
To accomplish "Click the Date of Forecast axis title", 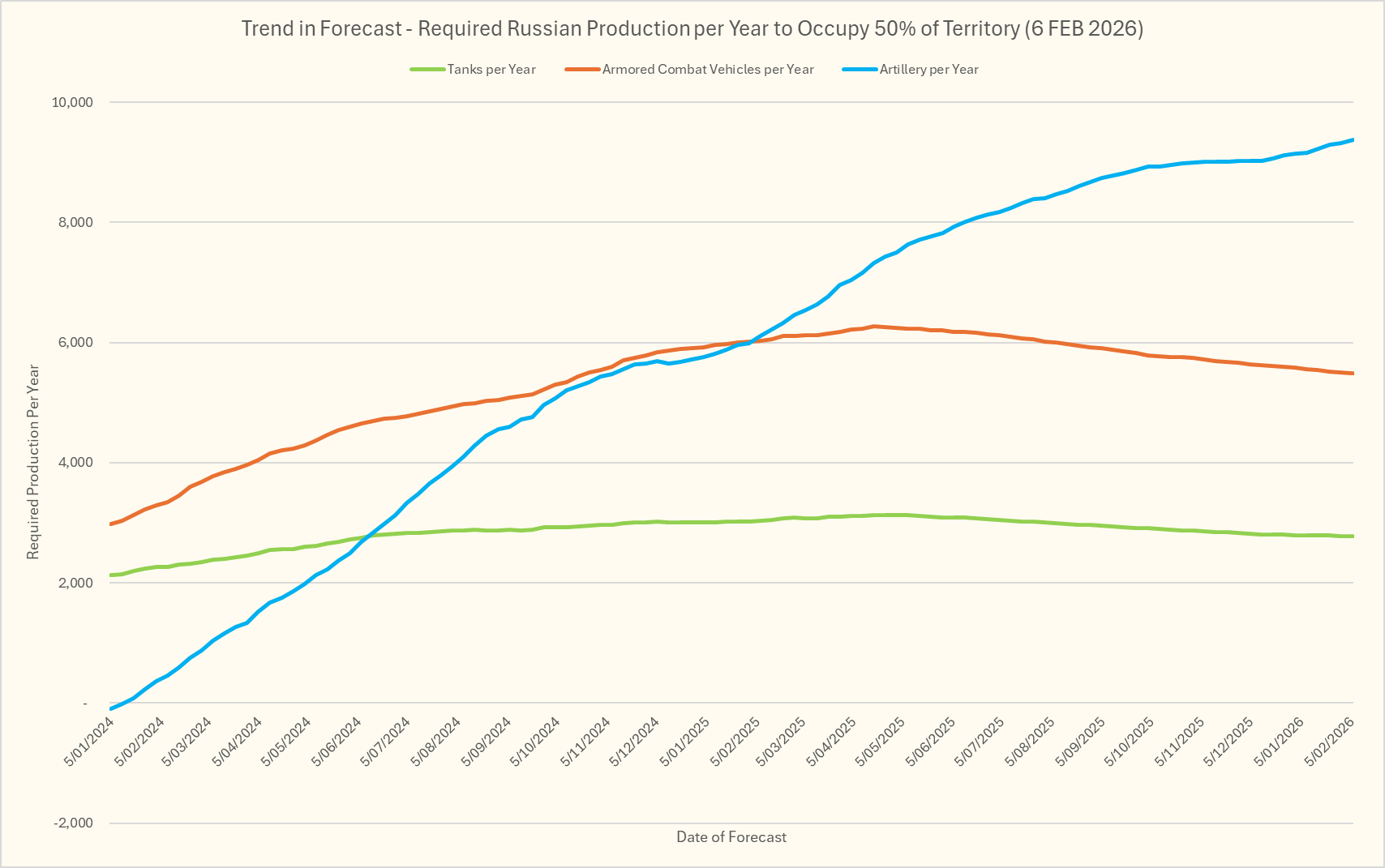I will coord(731,837).
